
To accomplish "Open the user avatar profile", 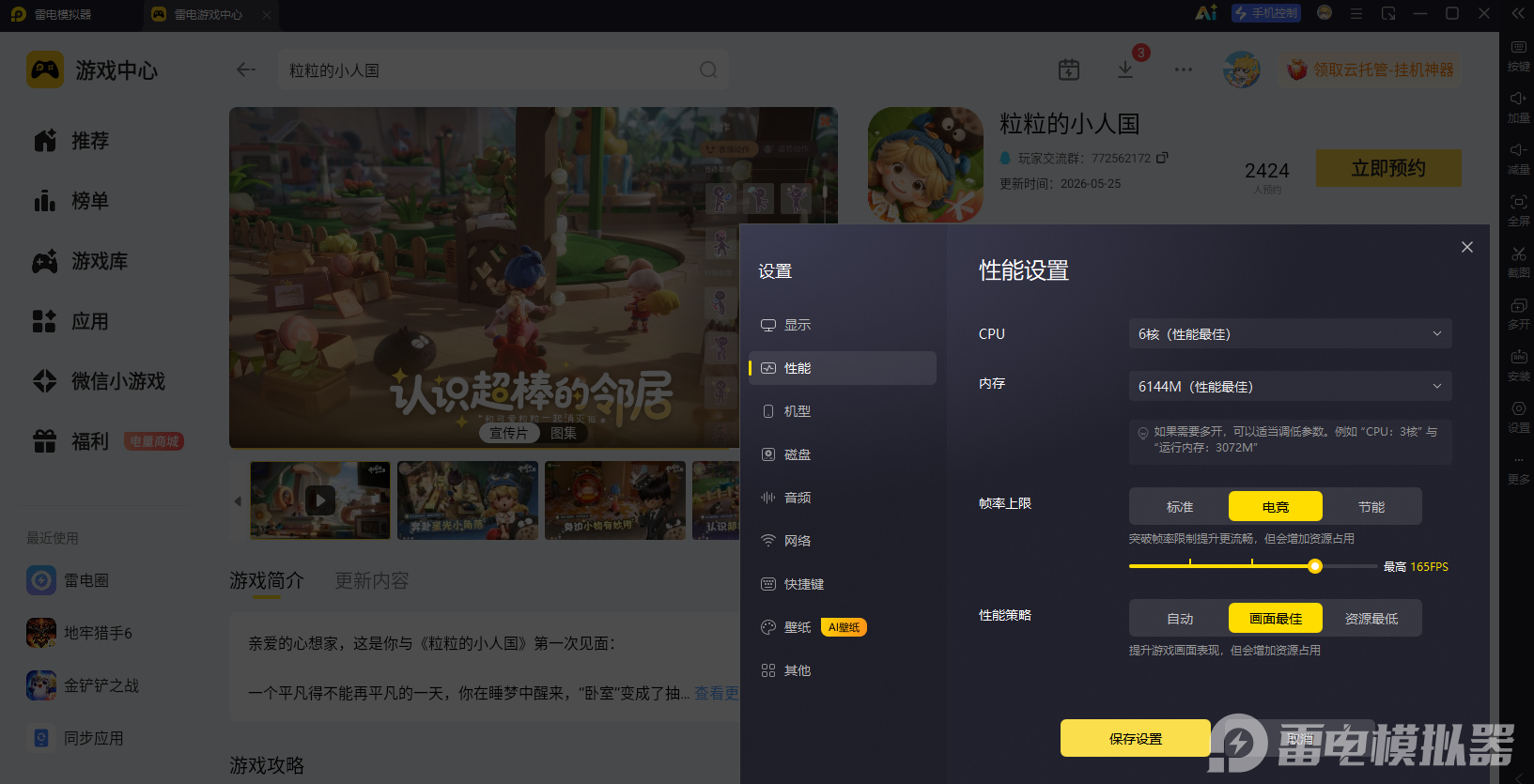I will [x=1242, y=69].
